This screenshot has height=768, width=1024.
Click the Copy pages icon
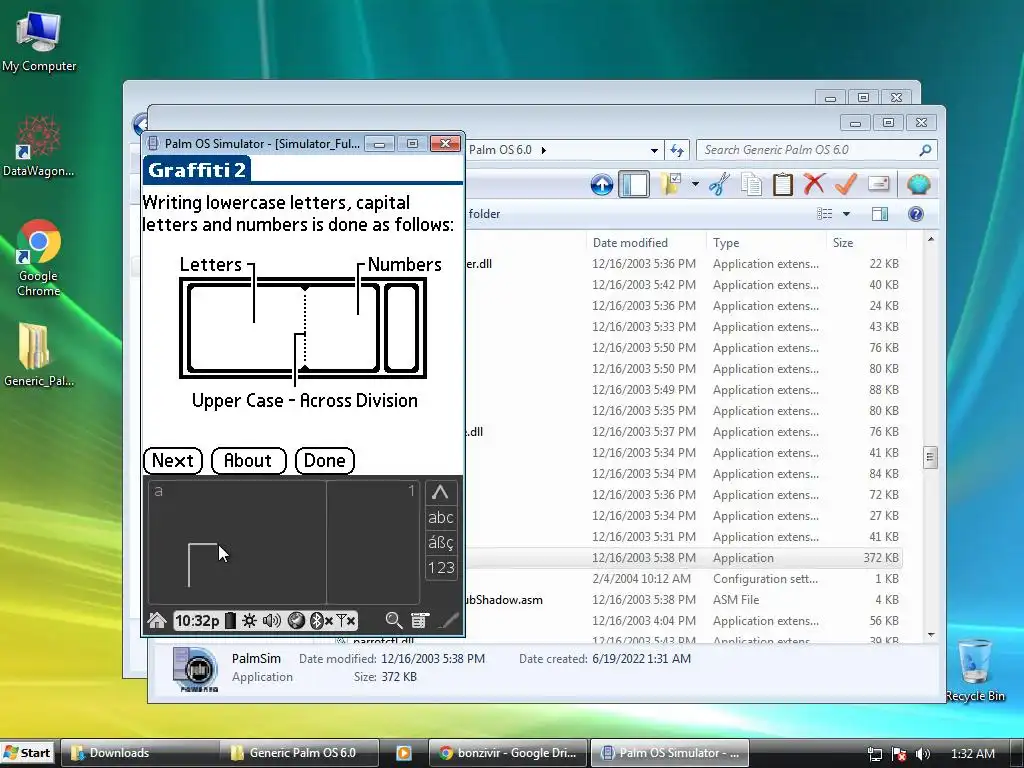(x=751, y=185)
